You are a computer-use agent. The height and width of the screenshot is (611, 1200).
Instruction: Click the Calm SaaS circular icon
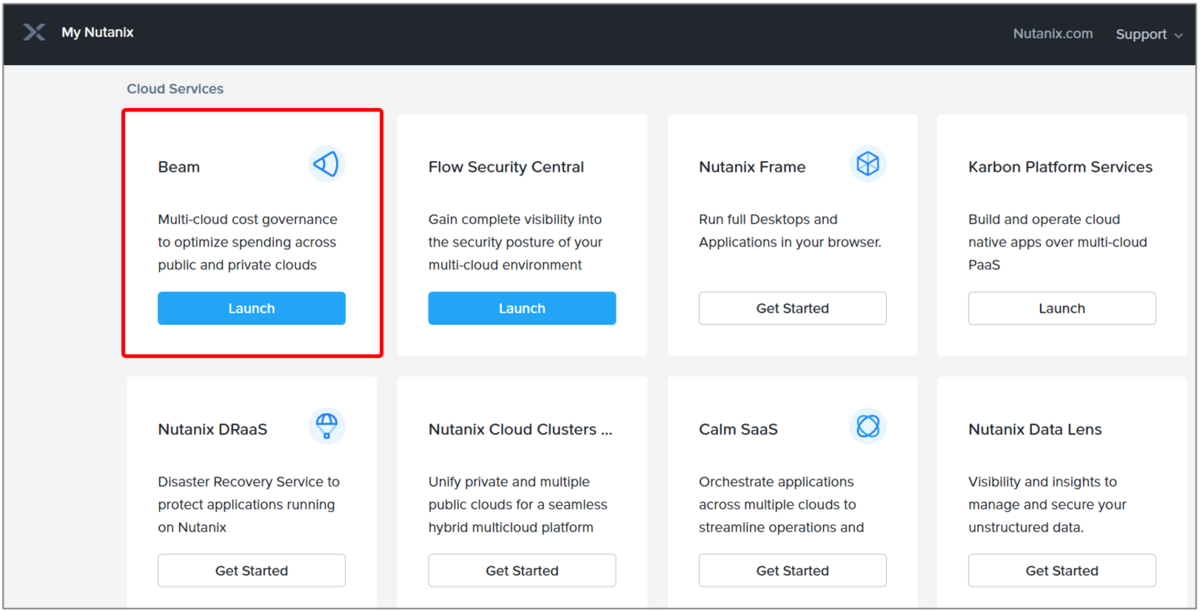pos(867,426)
